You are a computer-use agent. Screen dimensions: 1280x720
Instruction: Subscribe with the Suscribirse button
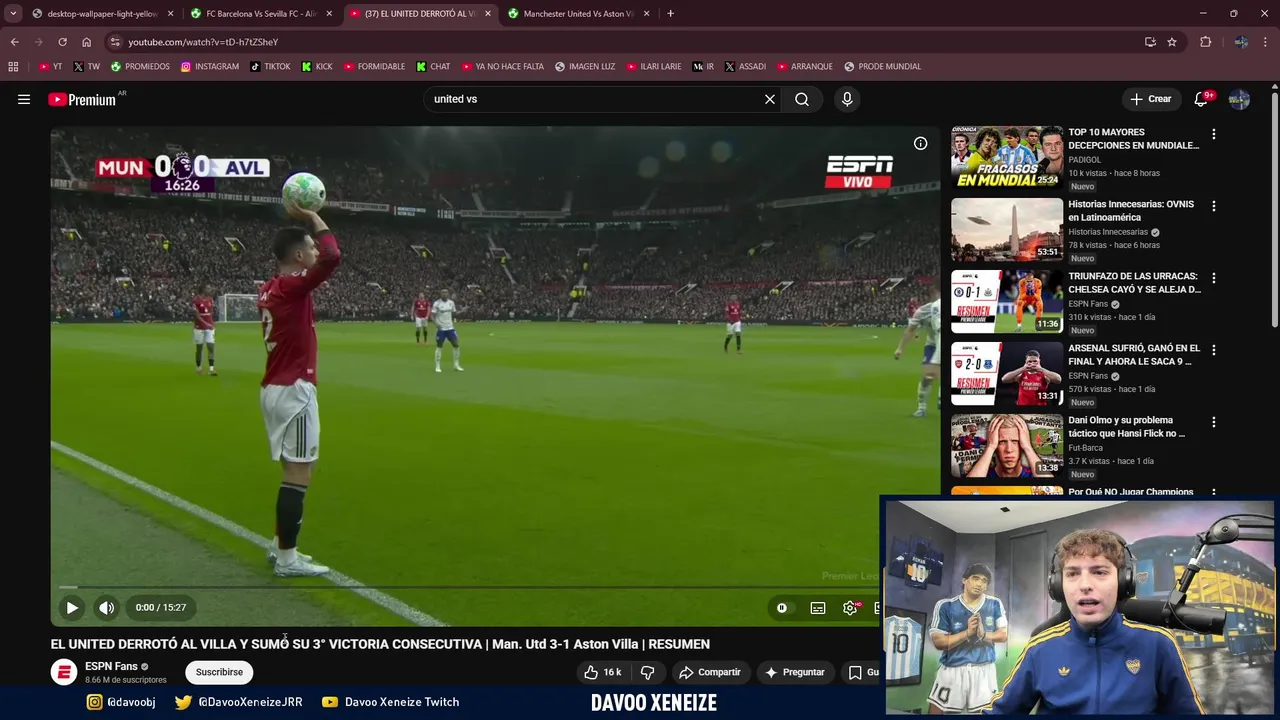(219, 672)
